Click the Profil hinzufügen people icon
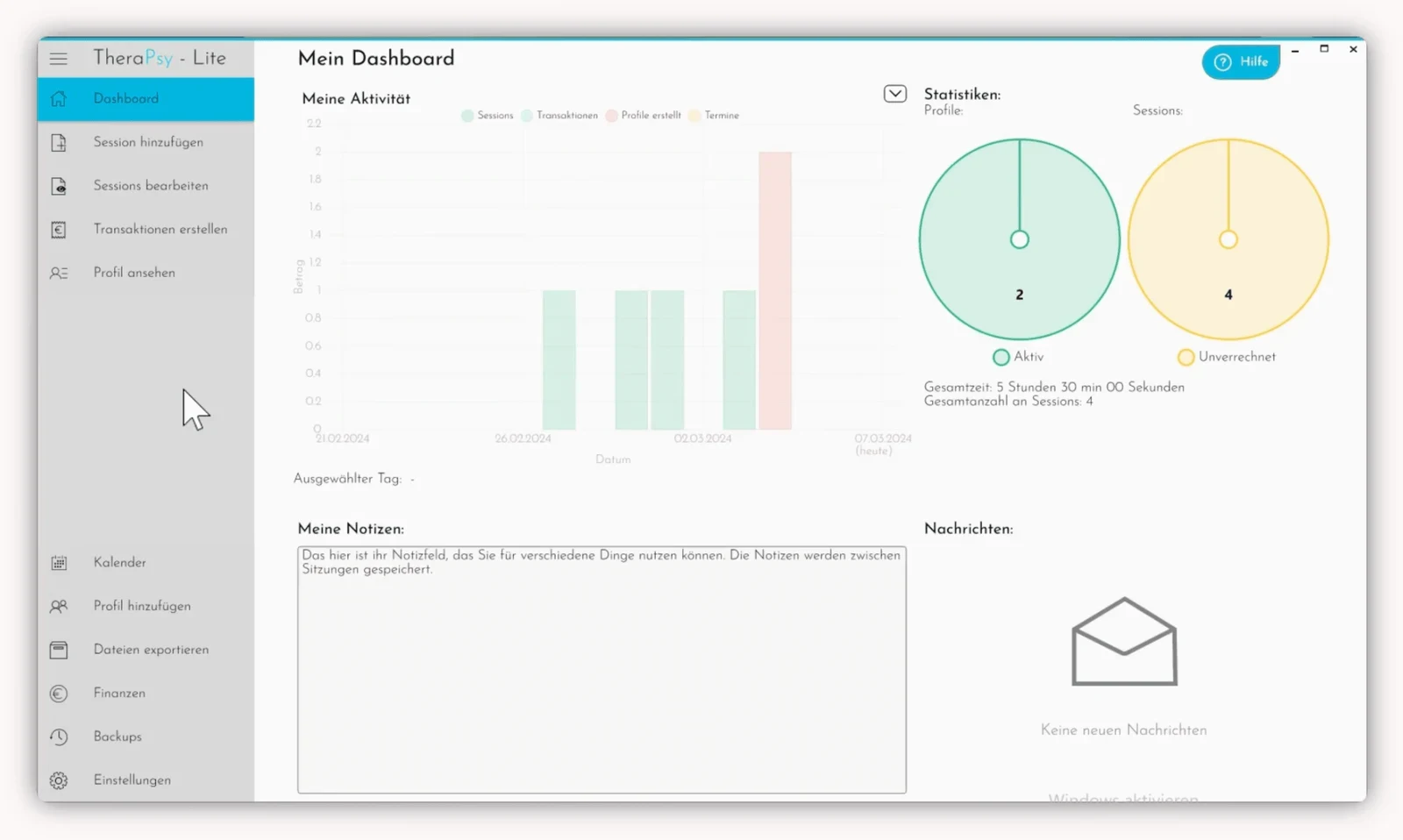 59,606
